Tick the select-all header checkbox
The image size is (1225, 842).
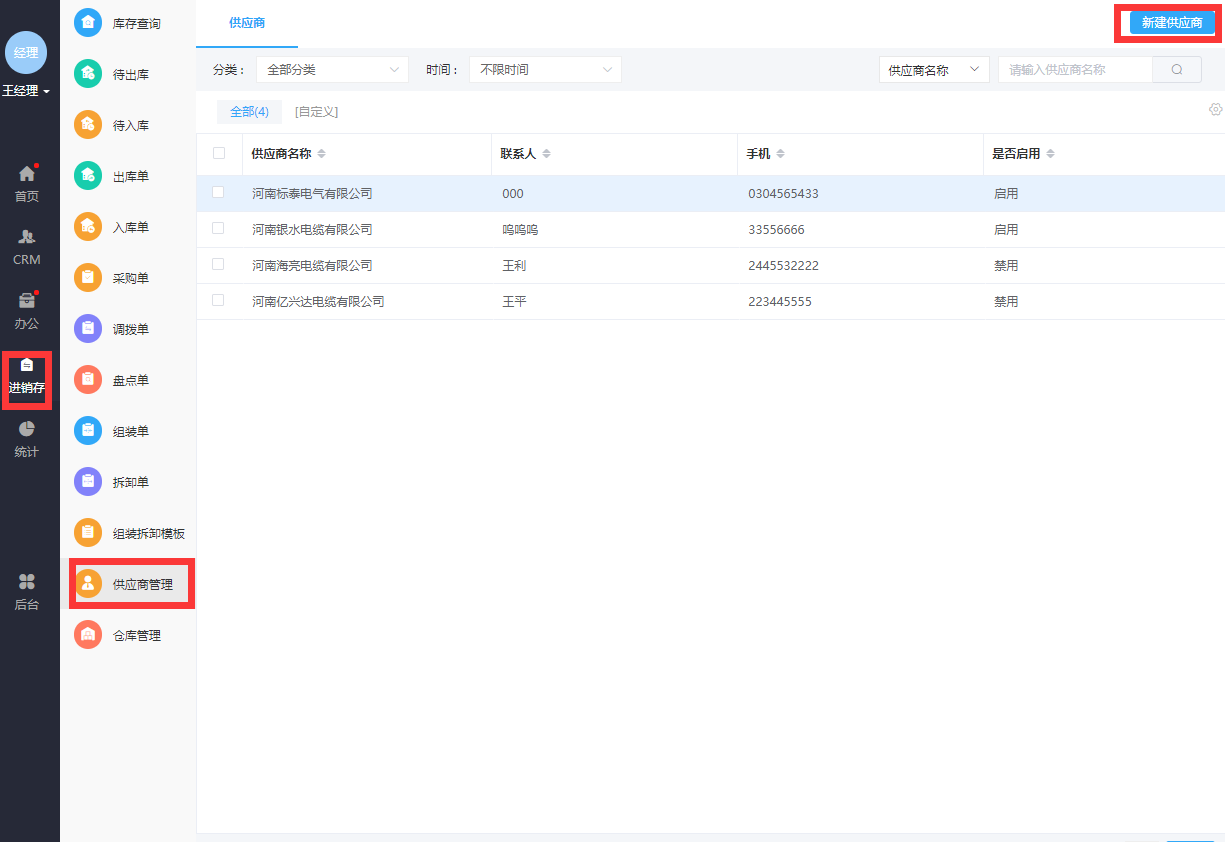(219, 153)
